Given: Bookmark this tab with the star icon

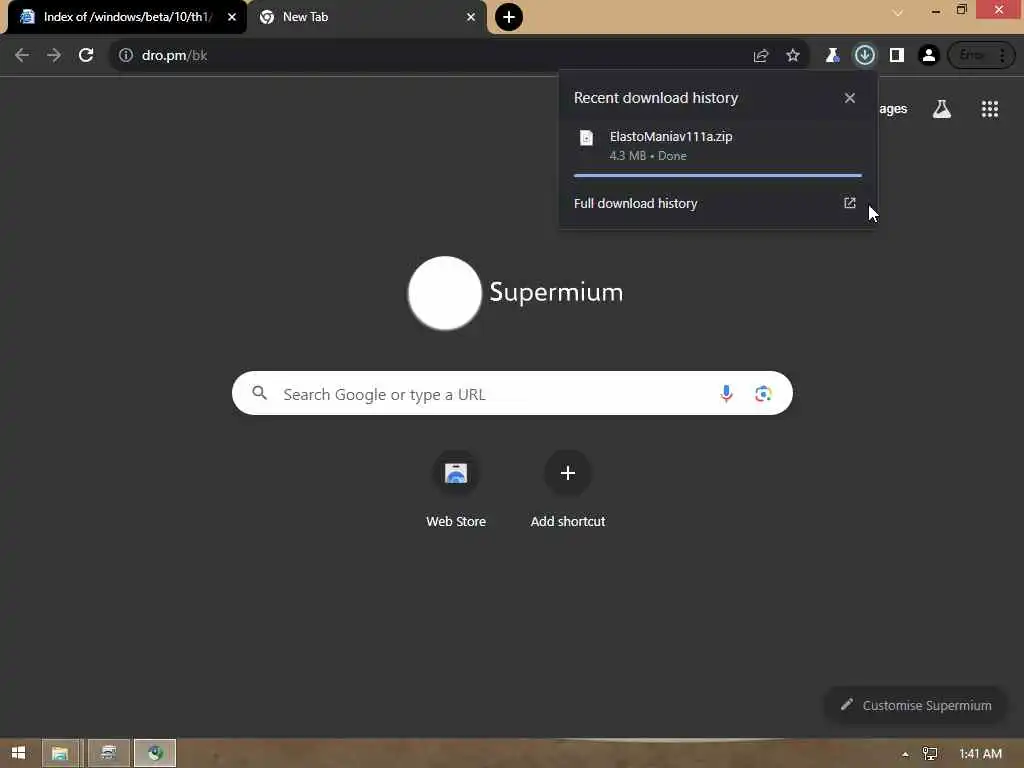Looking at the screenshot, I should click(793, 56).
